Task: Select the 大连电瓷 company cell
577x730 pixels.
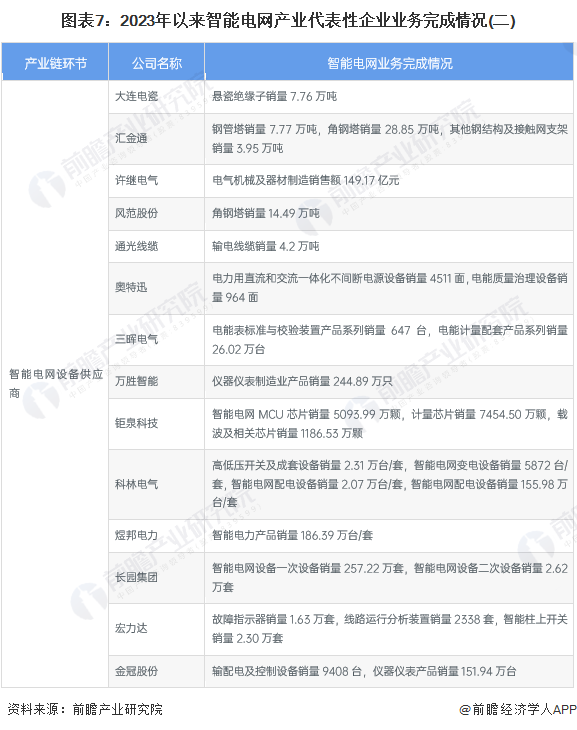Action: 156,97
